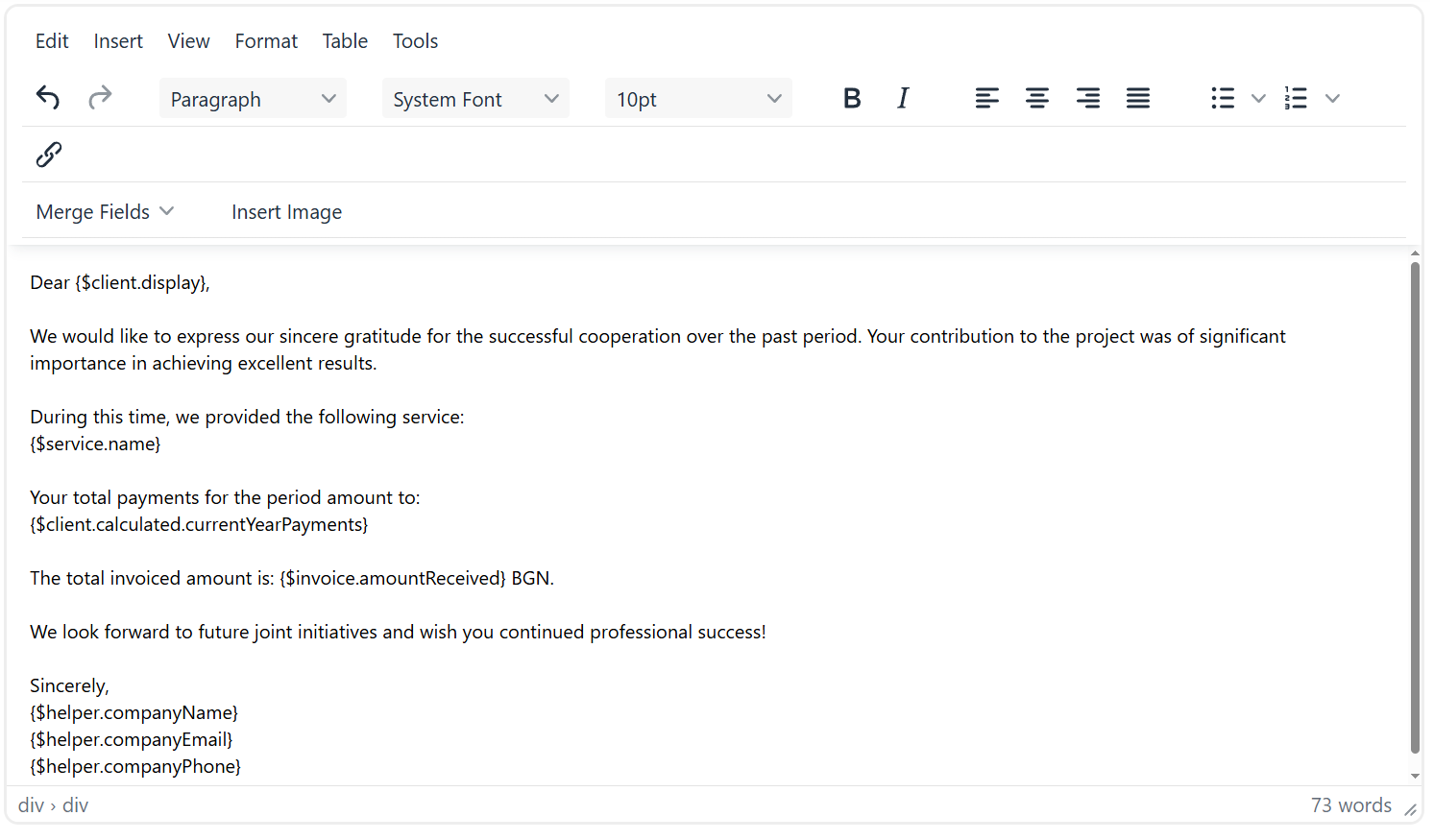
Task: Expand the numbered list style options
Action: [1332, 97]
